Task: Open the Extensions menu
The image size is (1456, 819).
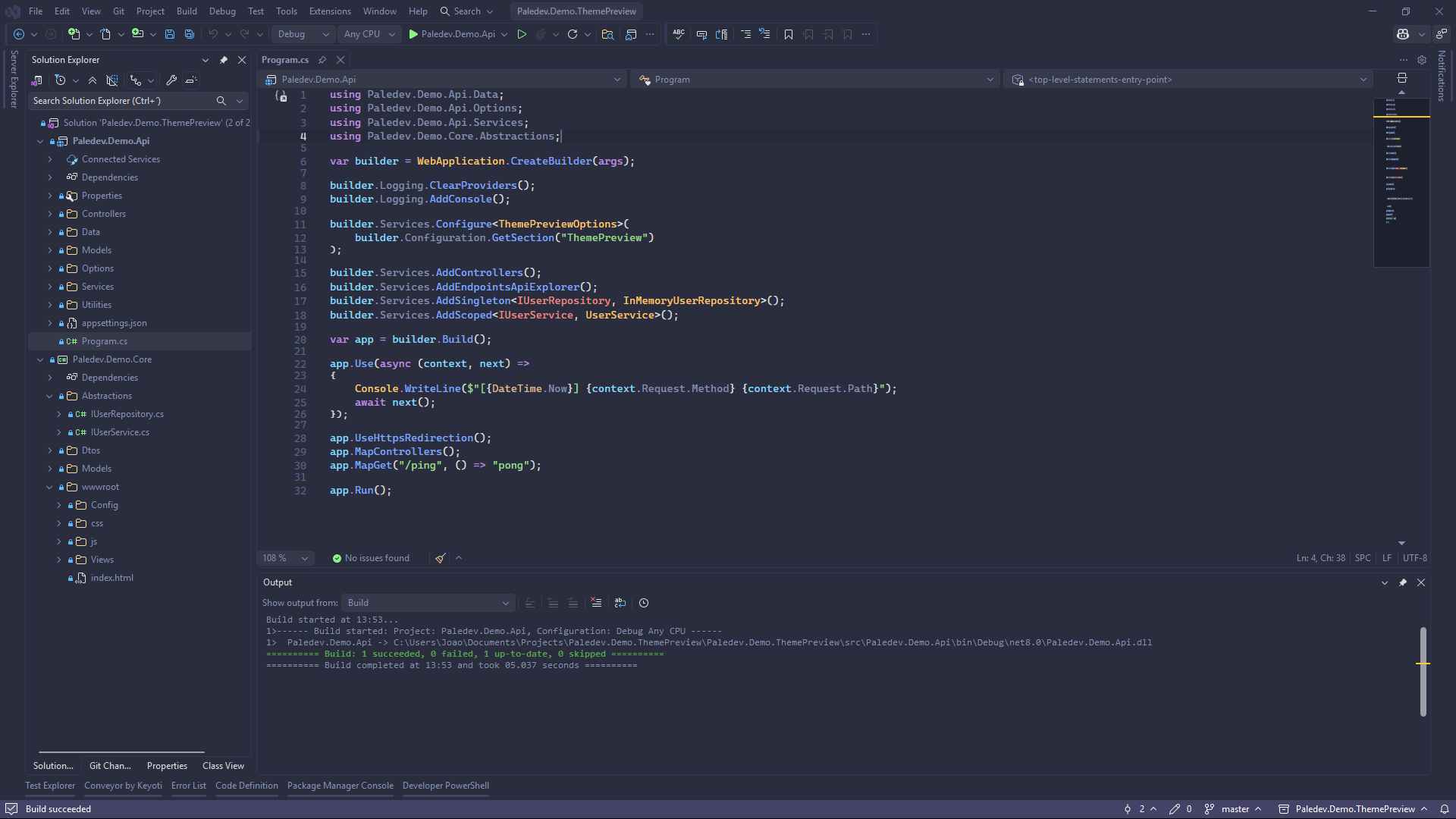Action: click(330, 11)
